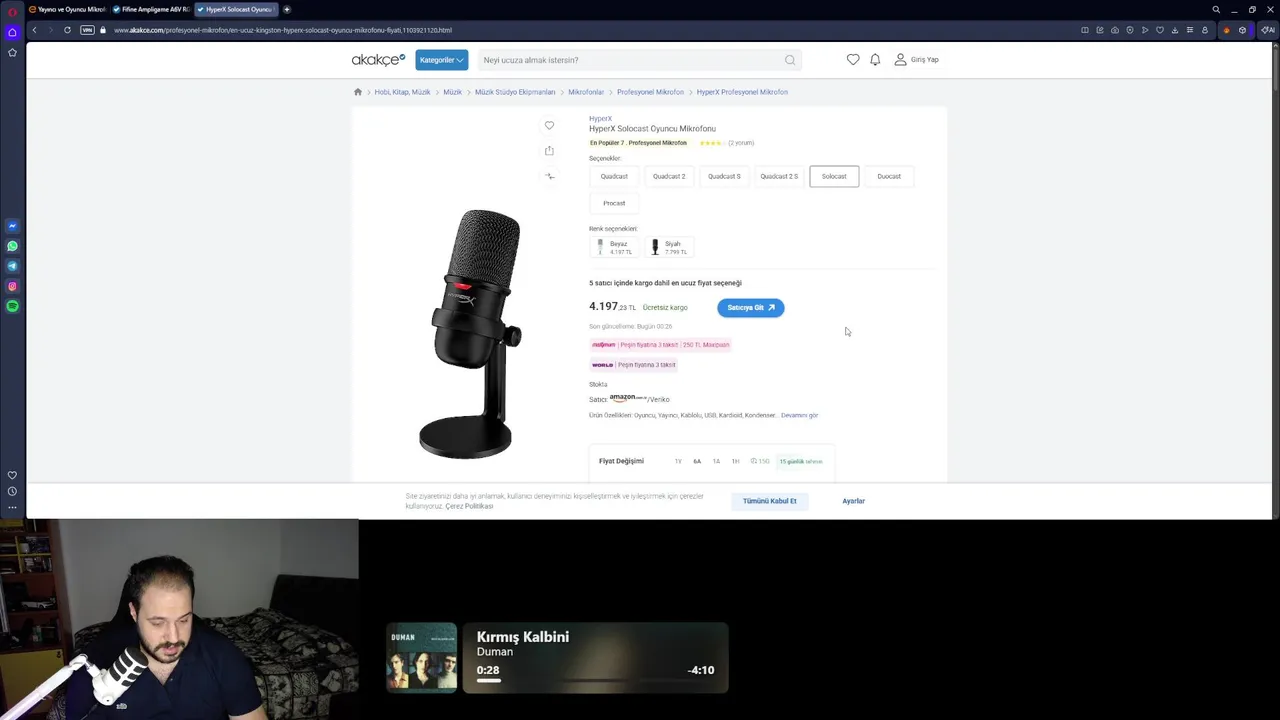Open the split-screen toolbar icon
The image size is (1280, 720).
coord(1085,30)
